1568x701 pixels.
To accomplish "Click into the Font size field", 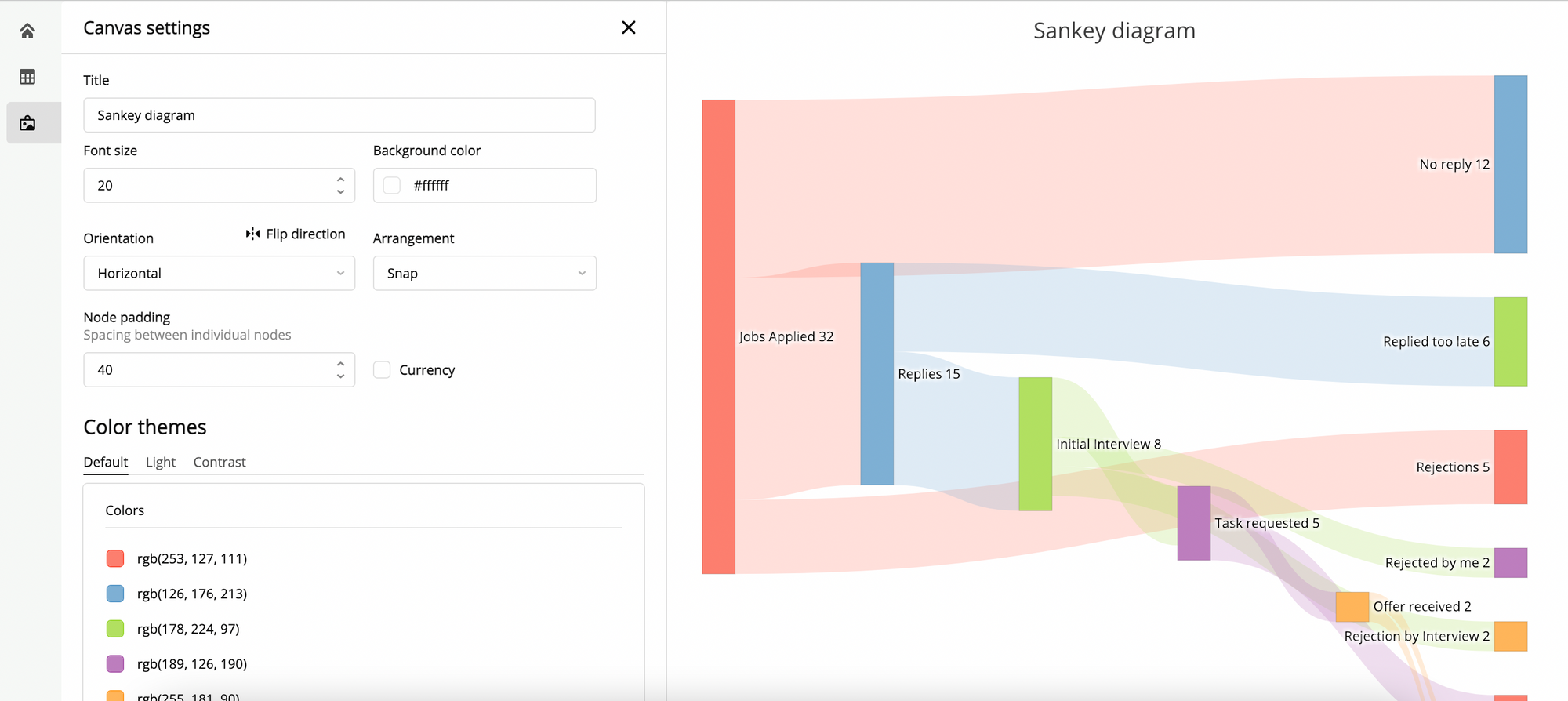I will (220, 186).
